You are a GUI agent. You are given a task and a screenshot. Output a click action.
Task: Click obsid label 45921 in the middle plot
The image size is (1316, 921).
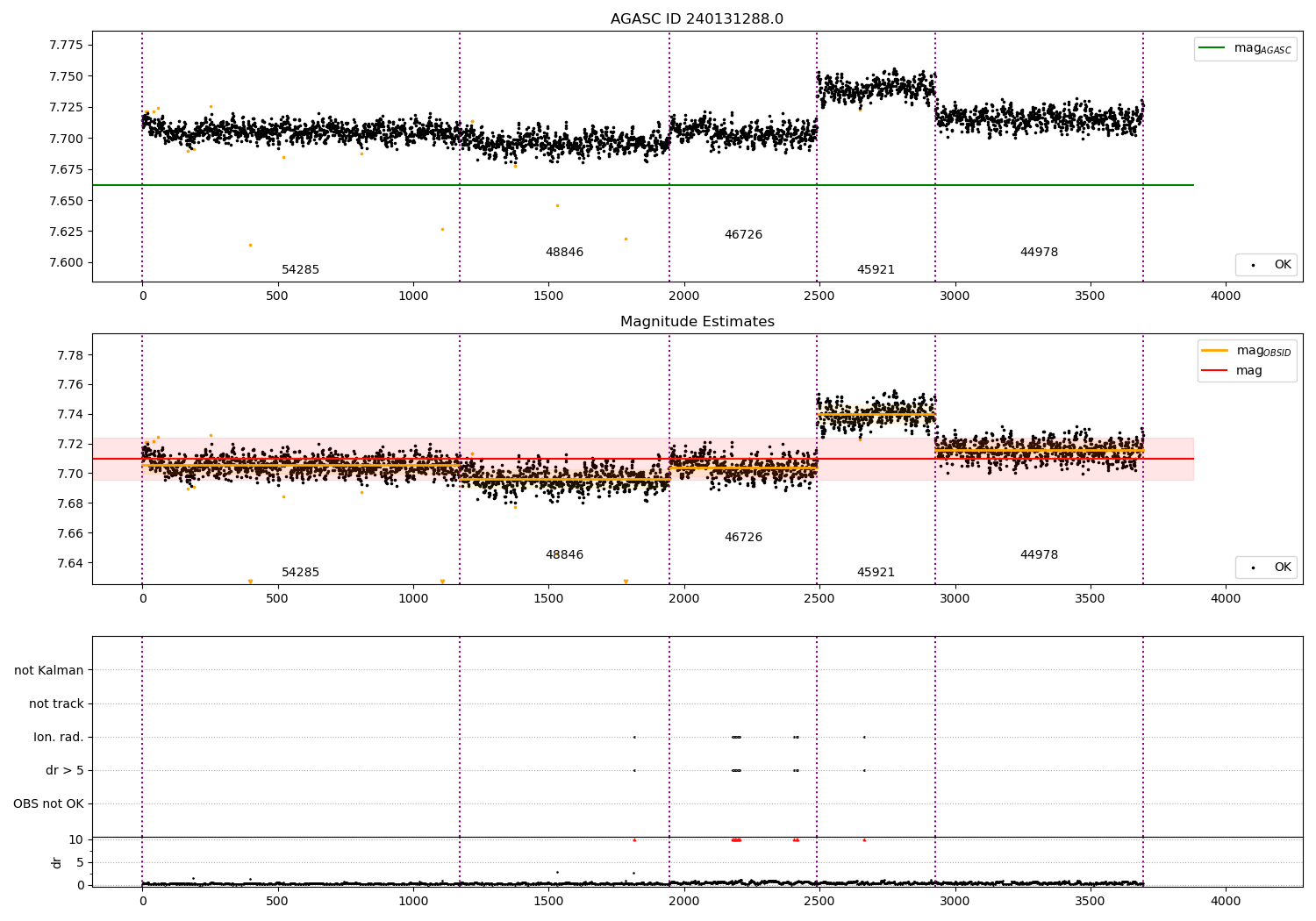pyautogui.click(x=876, y=572)
